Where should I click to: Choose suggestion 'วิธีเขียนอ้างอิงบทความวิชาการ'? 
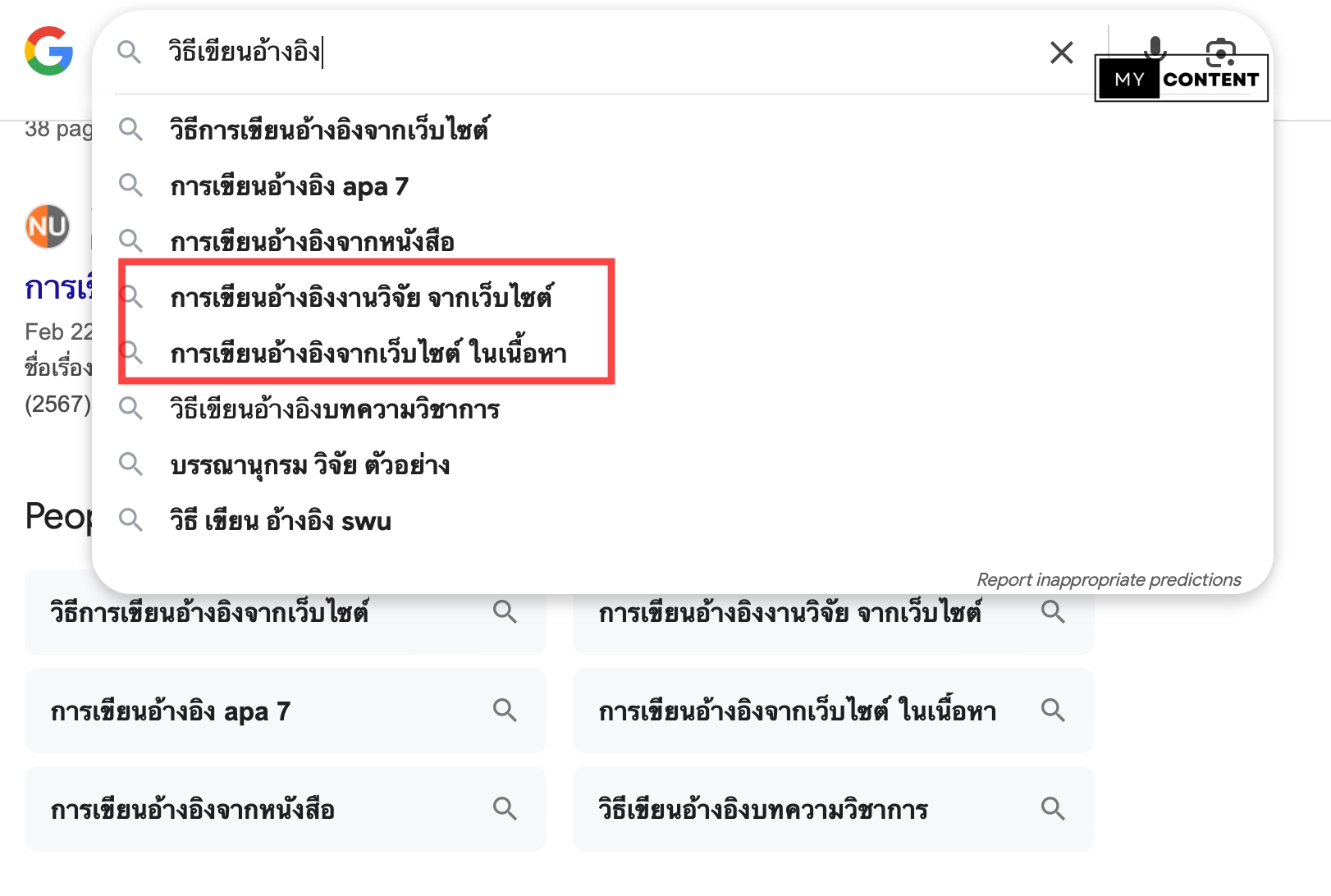coord(335,409)
